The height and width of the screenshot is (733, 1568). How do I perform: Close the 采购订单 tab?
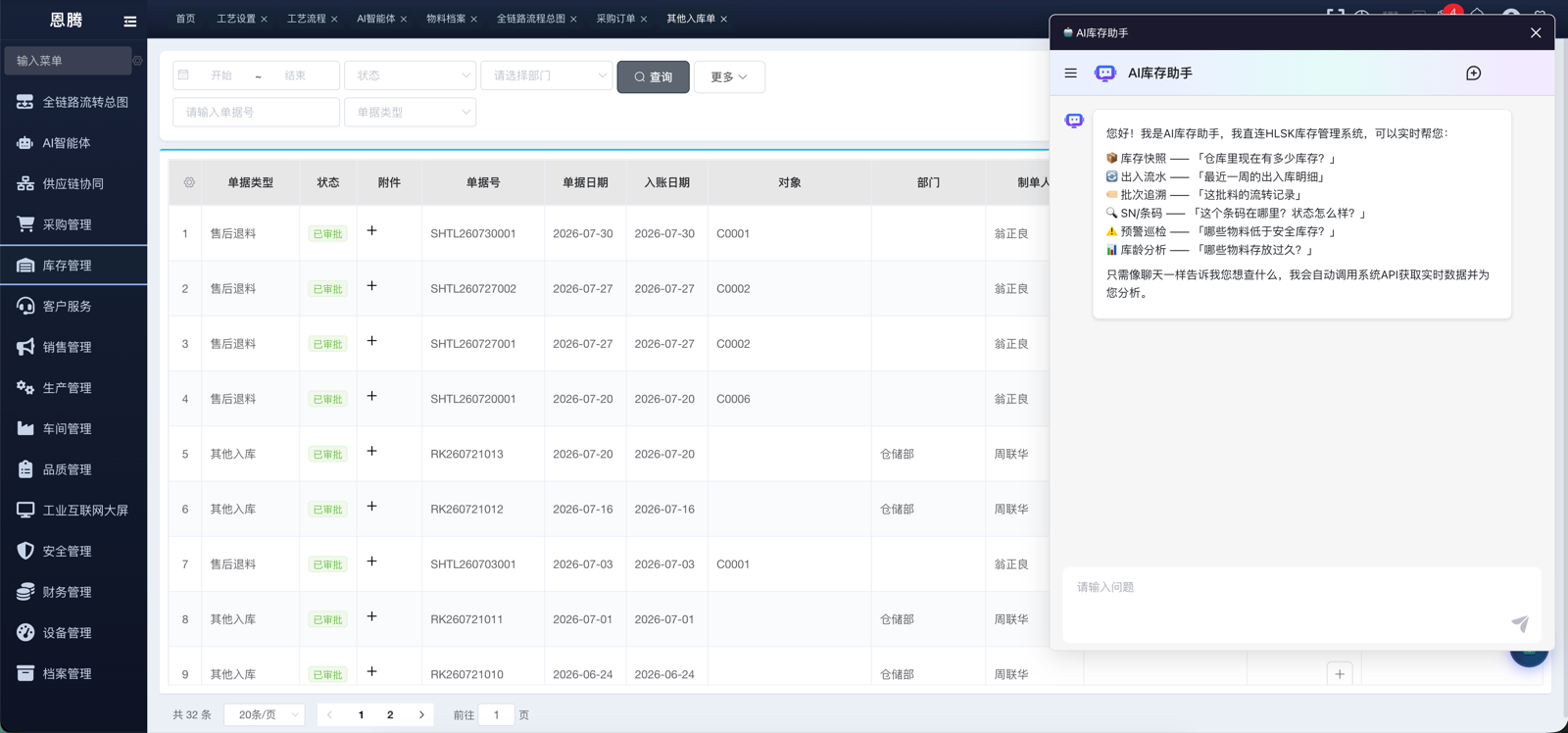643,20
